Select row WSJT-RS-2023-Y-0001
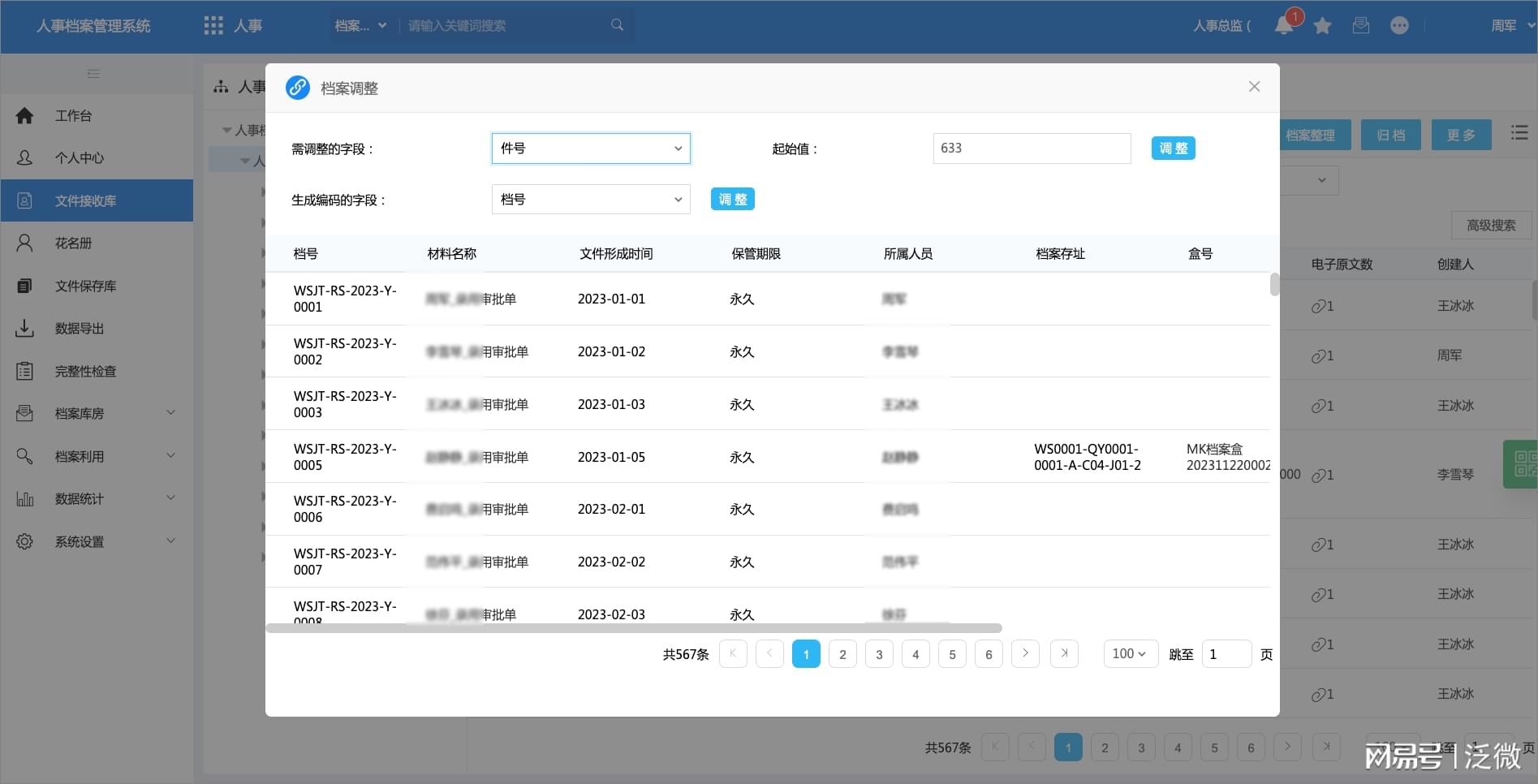Viewport: 1538px width, 784px height. pyautogui.click(x=768, y=299)
